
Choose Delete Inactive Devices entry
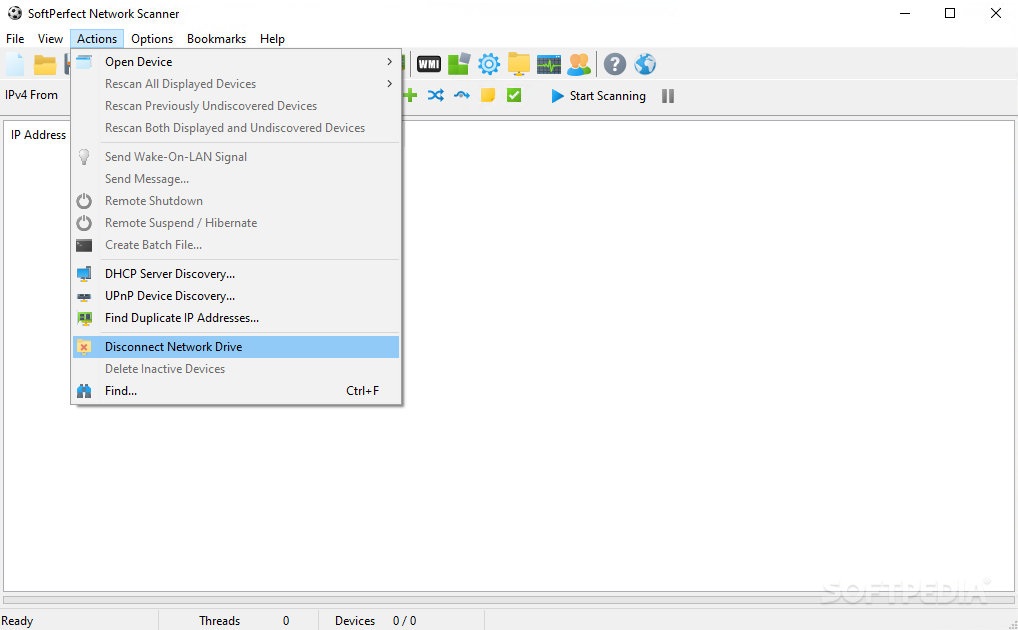point(236,369)
